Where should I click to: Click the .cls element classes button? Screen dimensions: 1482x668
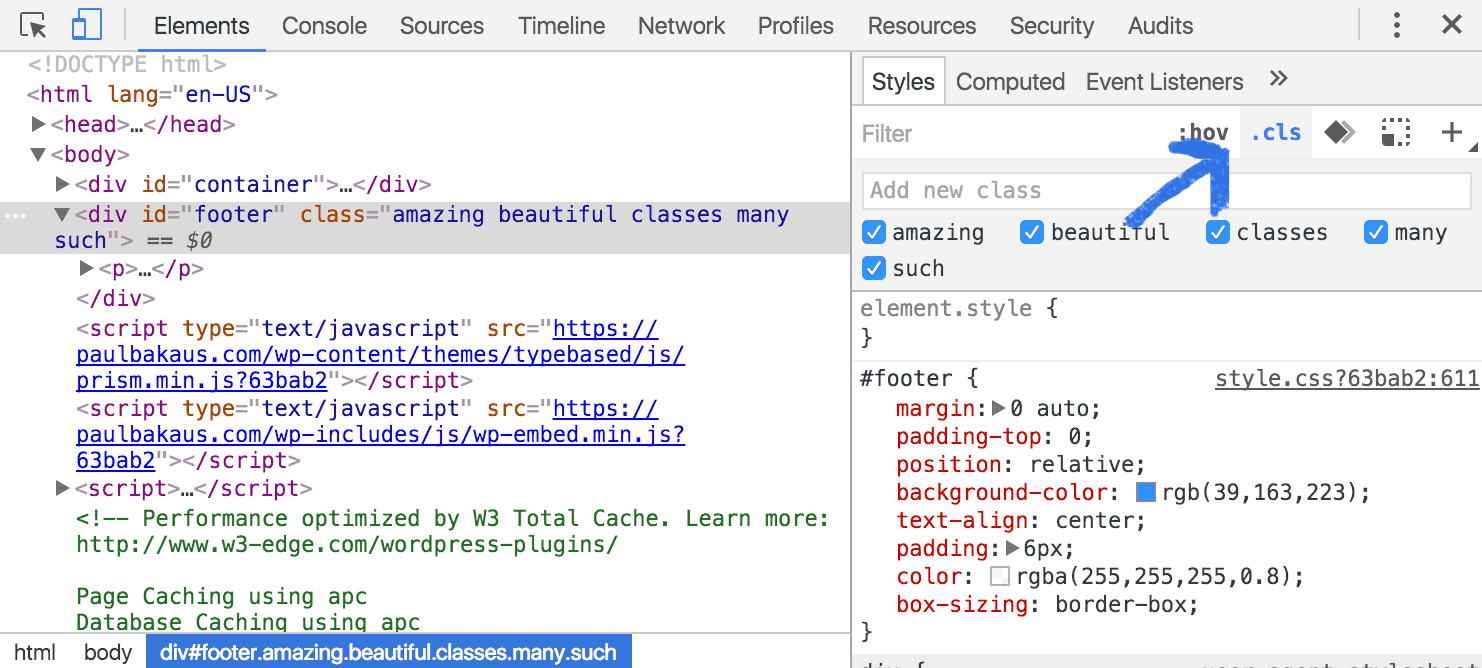(1275, 131)
